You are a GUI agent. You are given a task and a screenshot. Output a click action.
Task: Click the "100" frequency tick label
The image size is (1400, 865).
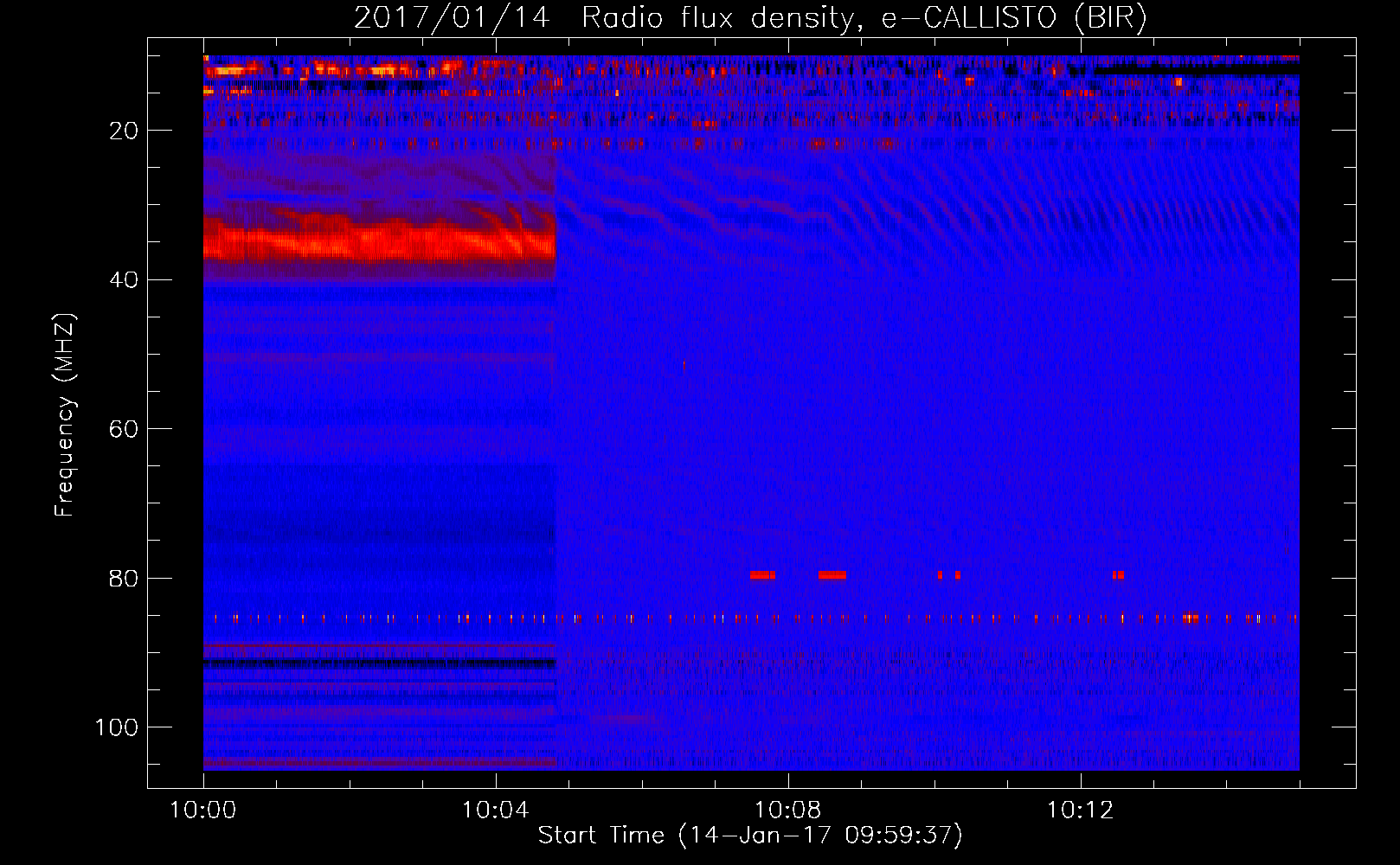pos(117,727)
